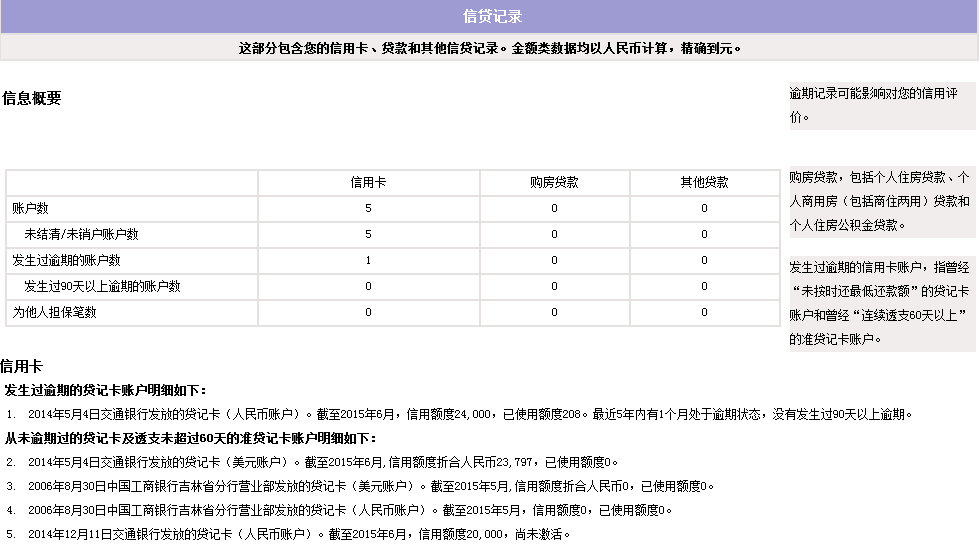The image size is (980, 544).
Task: Select entry 4 工商银行吉林省分行 人民币账户
Action: point(339,510)
